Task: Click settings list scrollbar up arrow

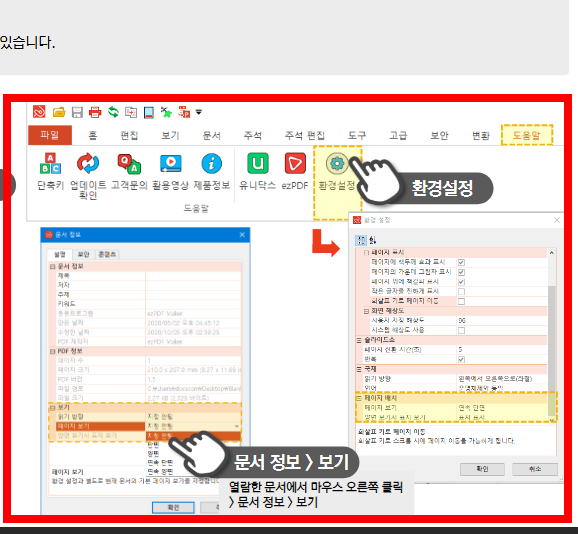Action: click(x=551, y=253)
